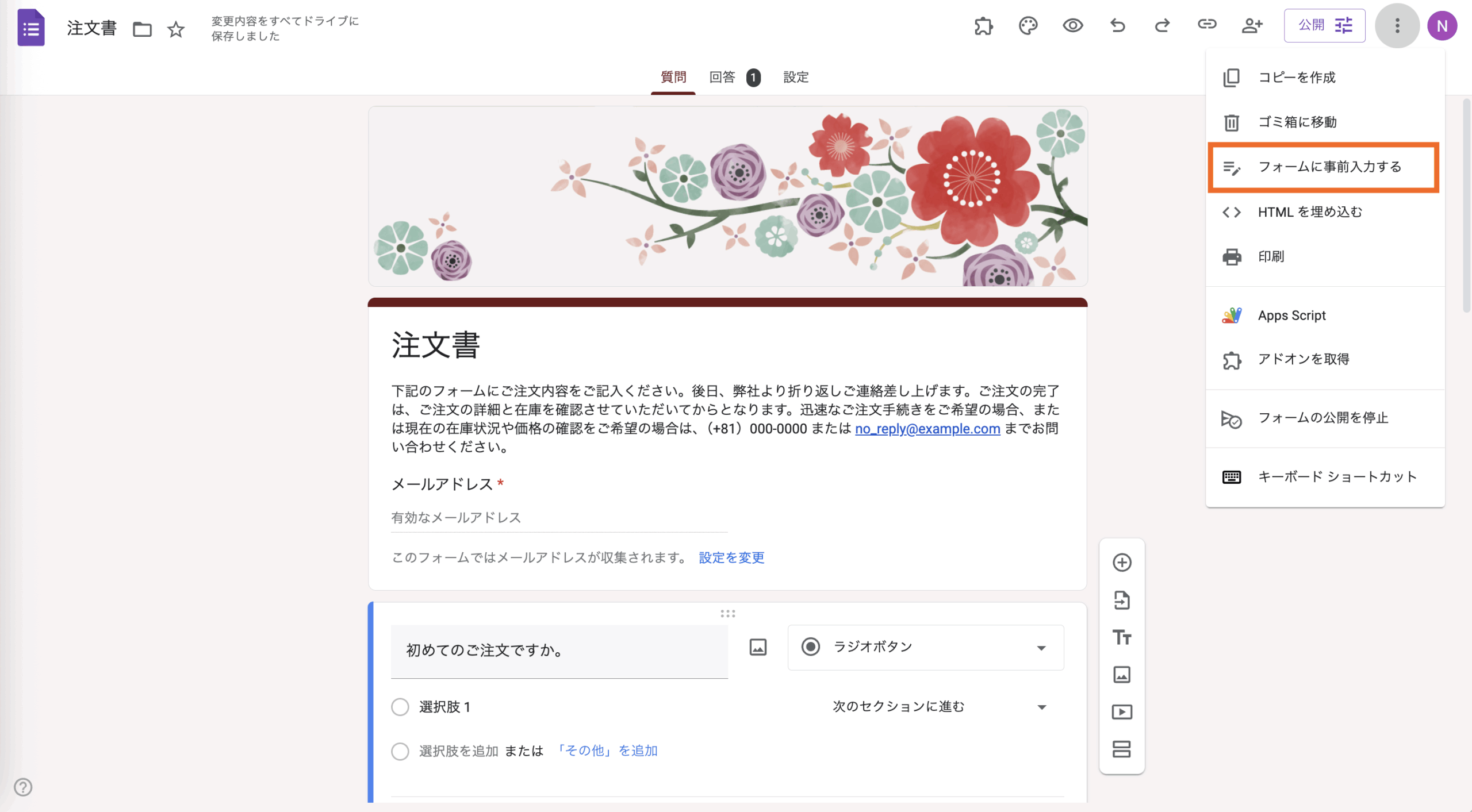The image size is (1472, 812).
Task: Add a section using the sidebar icon
Action: point(1122,749)
